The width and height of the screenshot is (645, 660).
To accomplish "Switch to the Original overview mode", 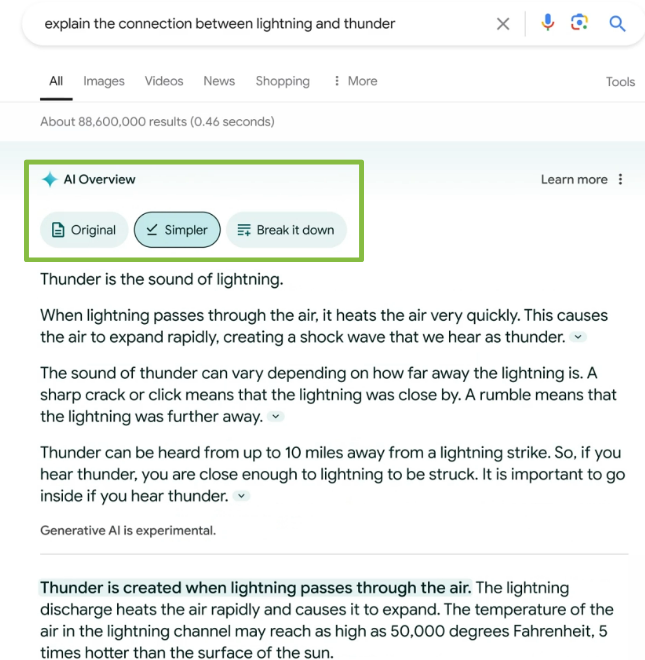I will click(x=84, y=230).
